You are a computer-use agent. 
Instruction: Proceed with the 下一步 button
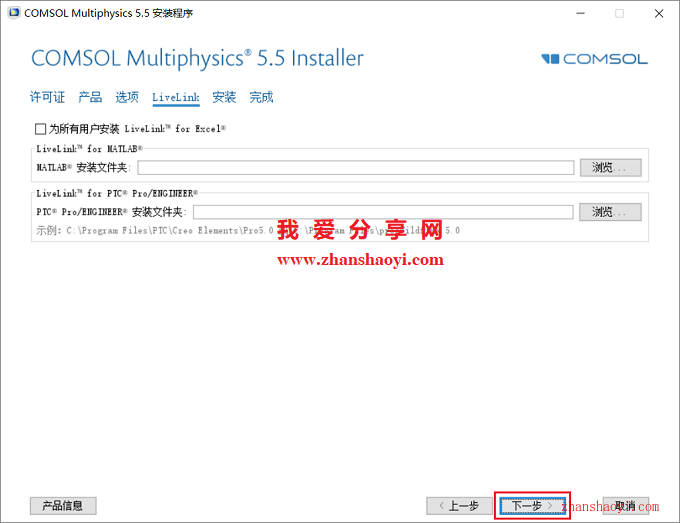532,506
